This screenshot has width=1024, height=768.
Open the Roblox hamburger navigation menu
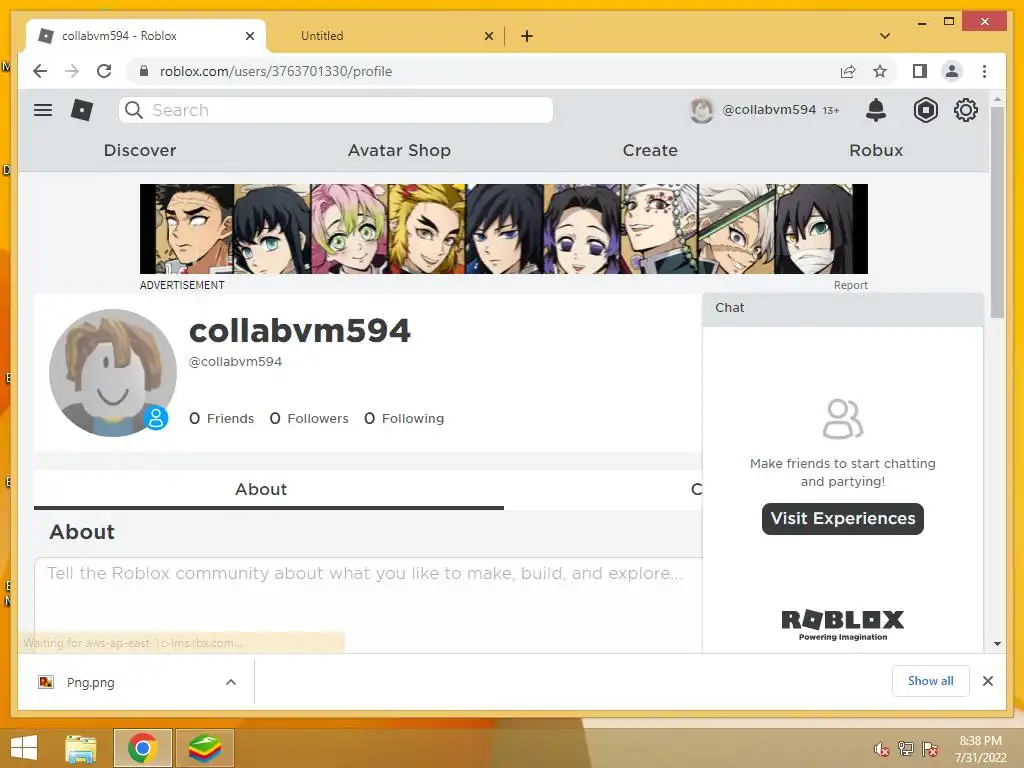tap(43, 110)
